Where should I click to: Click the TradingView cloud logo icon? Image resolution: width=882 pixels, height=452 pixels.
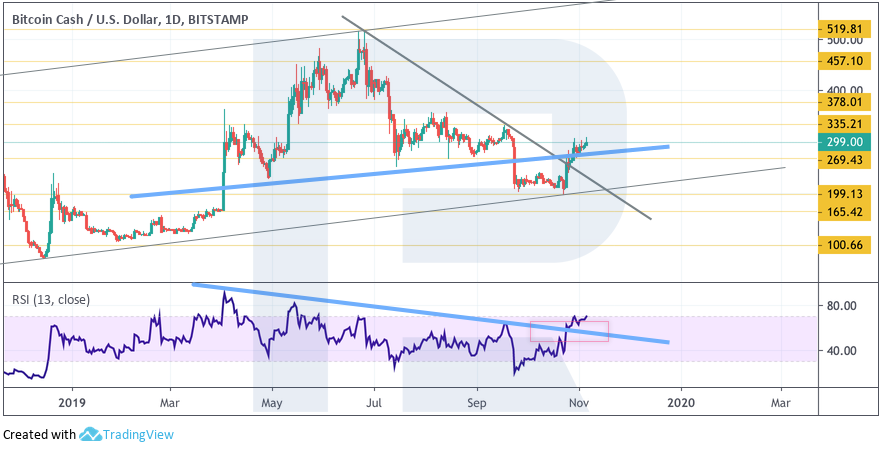tap(92, 435)
